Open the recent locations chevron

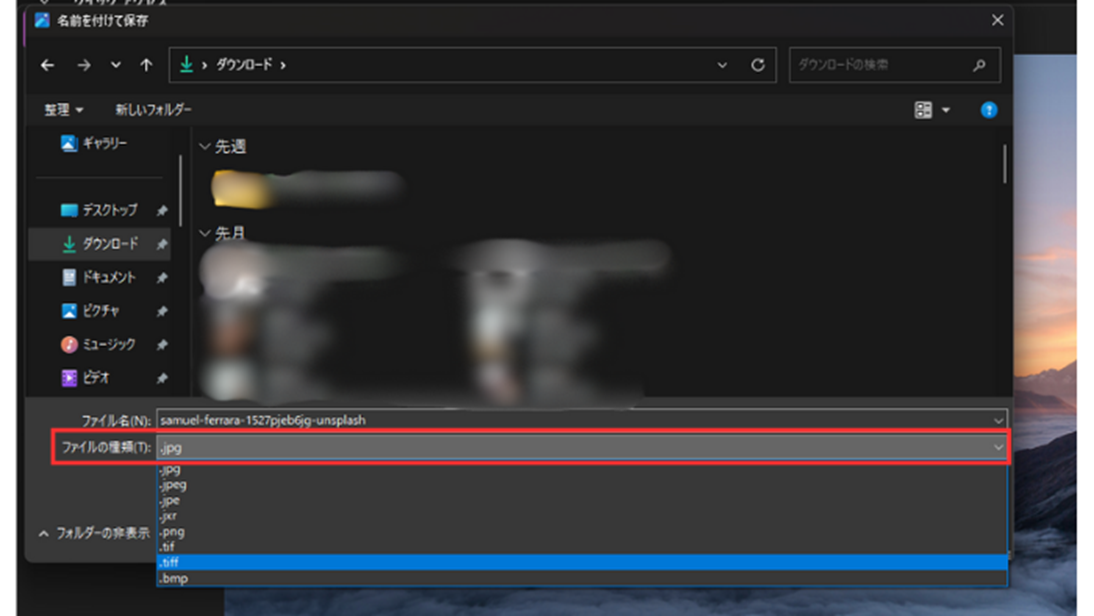116,65
